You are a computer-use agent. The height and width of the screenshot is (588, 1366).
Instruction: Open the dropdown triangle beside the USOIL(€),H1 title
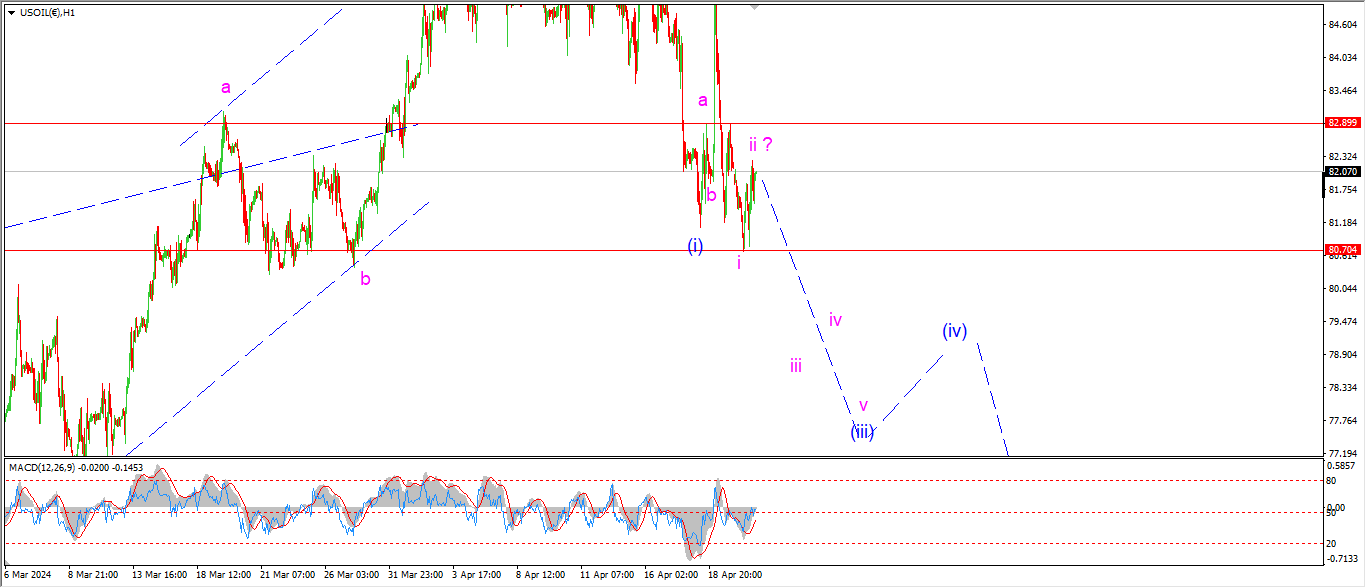tap(11, 12)
